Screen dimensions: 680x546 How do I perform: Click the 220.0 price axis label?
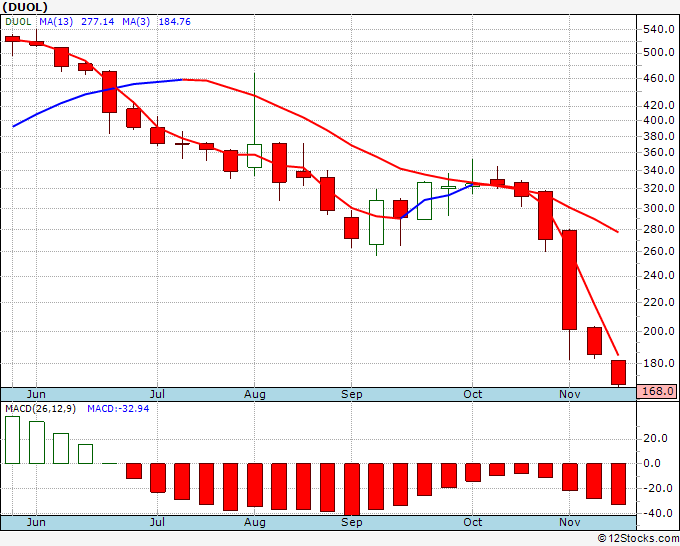(659, 302)
